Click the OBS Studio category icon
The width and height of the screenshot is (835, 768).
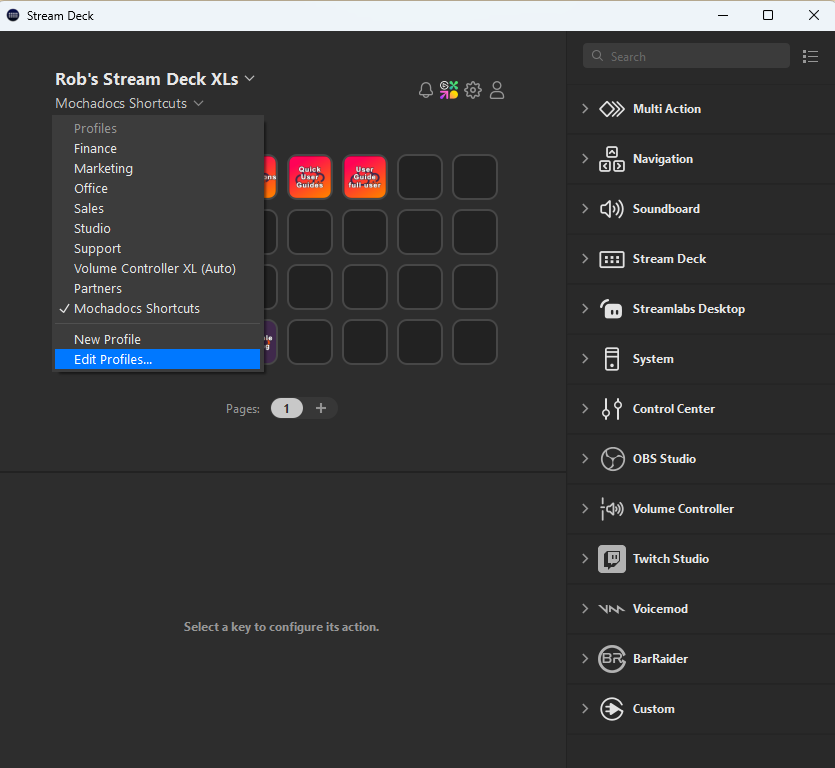[612, 458]
